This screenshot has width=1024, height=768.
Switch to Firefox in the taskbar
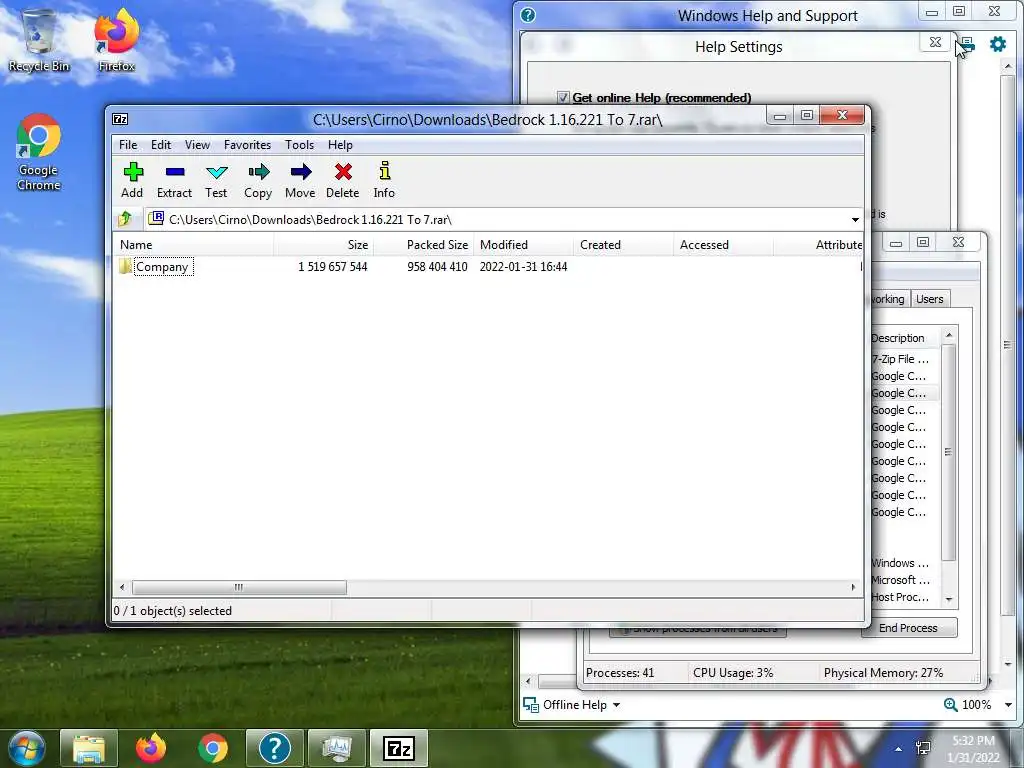tap(151, 748)
